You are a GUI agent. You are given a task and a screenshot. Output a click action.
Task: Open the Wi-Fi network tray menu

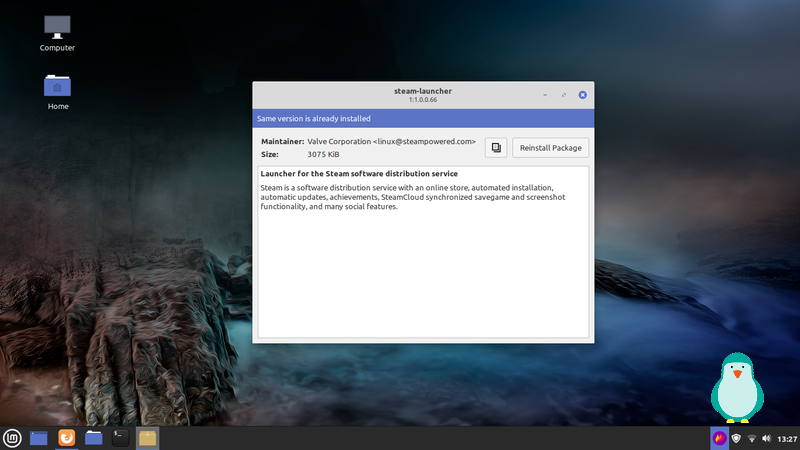752,439
